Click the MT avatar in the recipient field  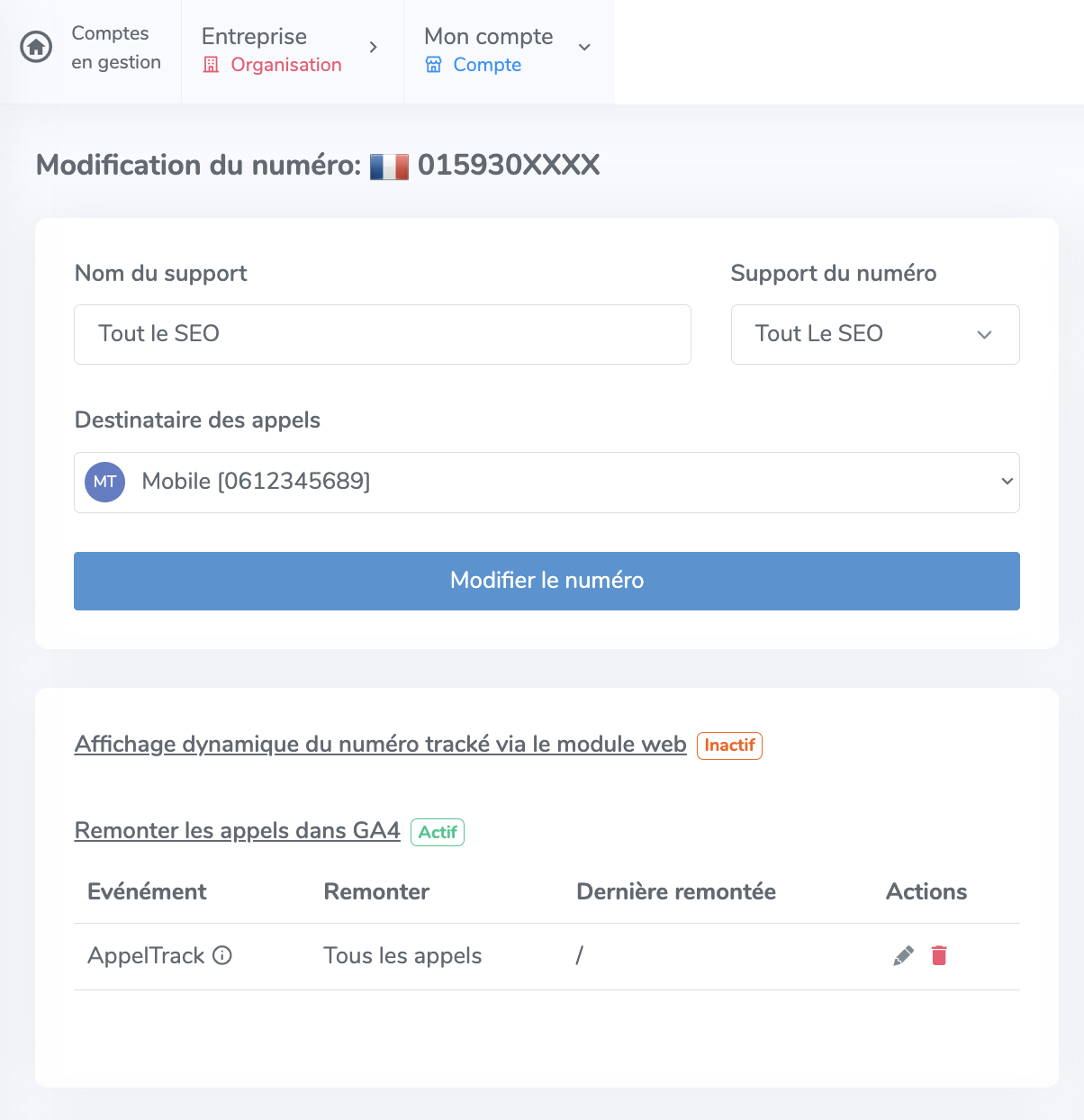pos(104,482)
